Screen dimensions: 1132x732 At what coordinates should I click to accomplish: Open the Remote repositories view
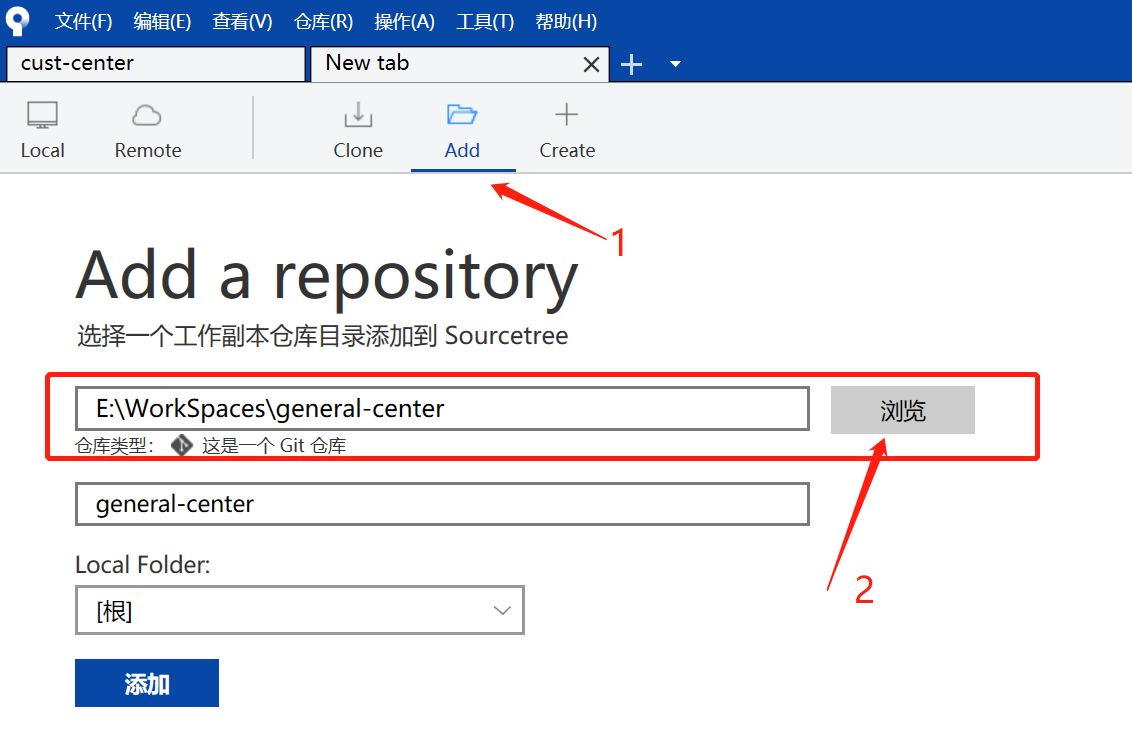[x=146, y=128]
